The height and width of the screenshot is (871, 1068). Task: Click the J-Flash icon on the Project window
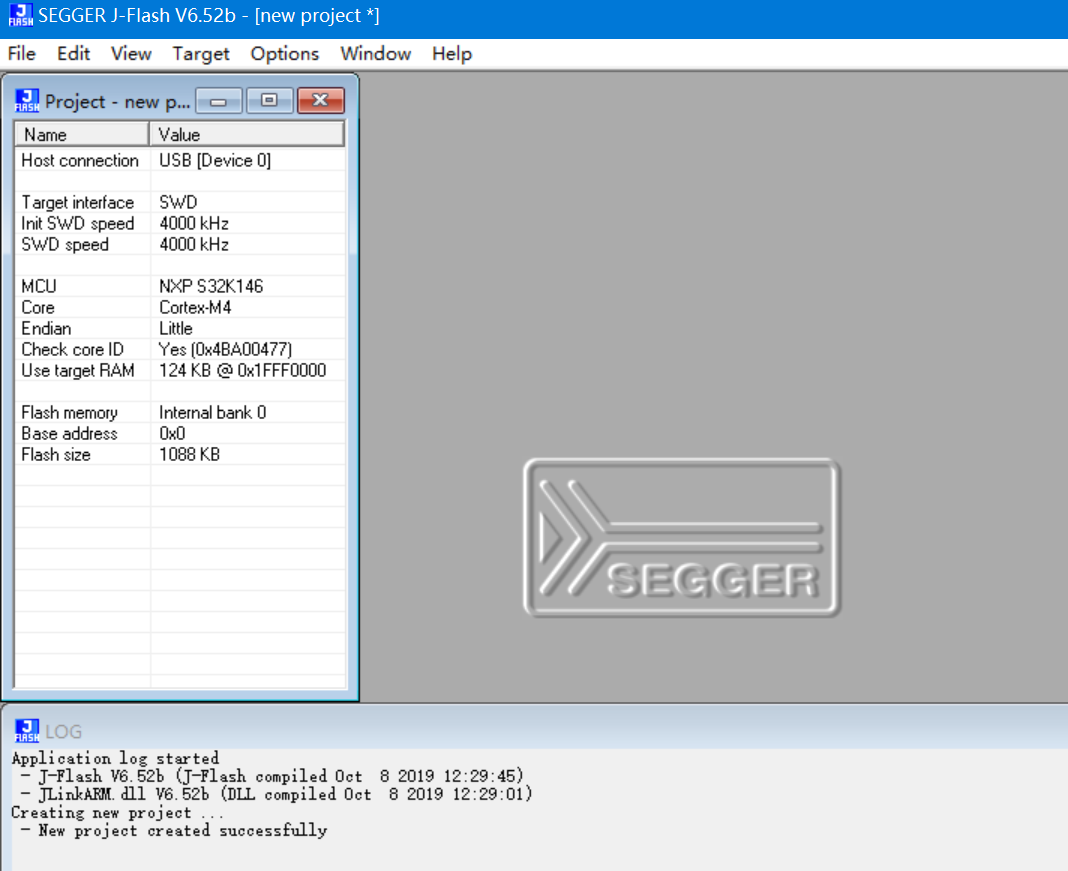[x=27, y=100]
